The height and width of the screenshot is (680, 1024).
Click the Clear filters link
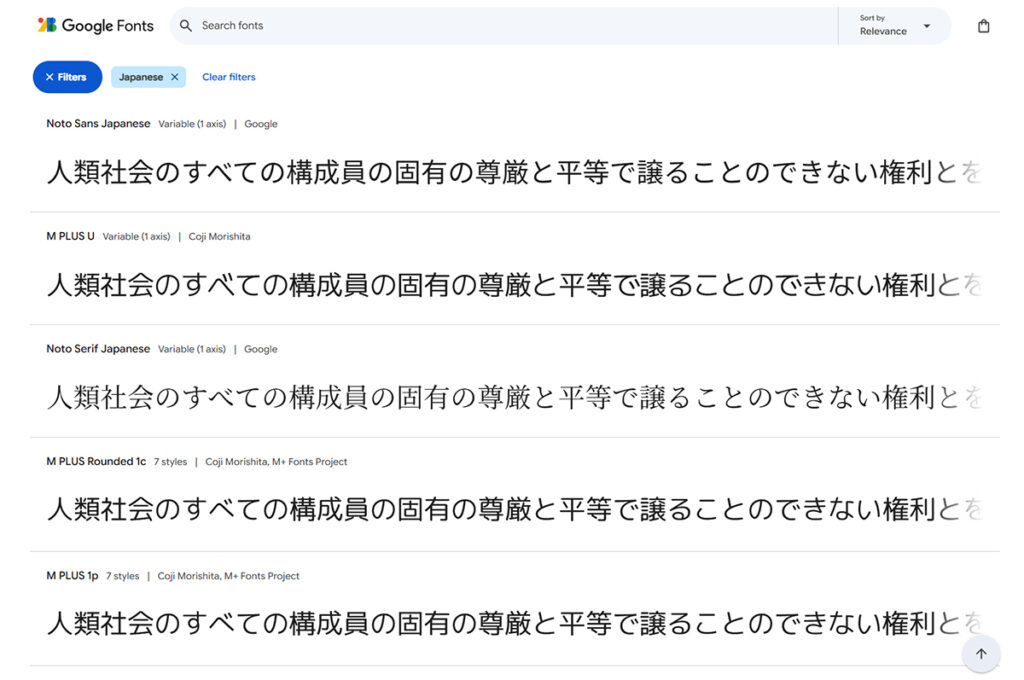229,77
